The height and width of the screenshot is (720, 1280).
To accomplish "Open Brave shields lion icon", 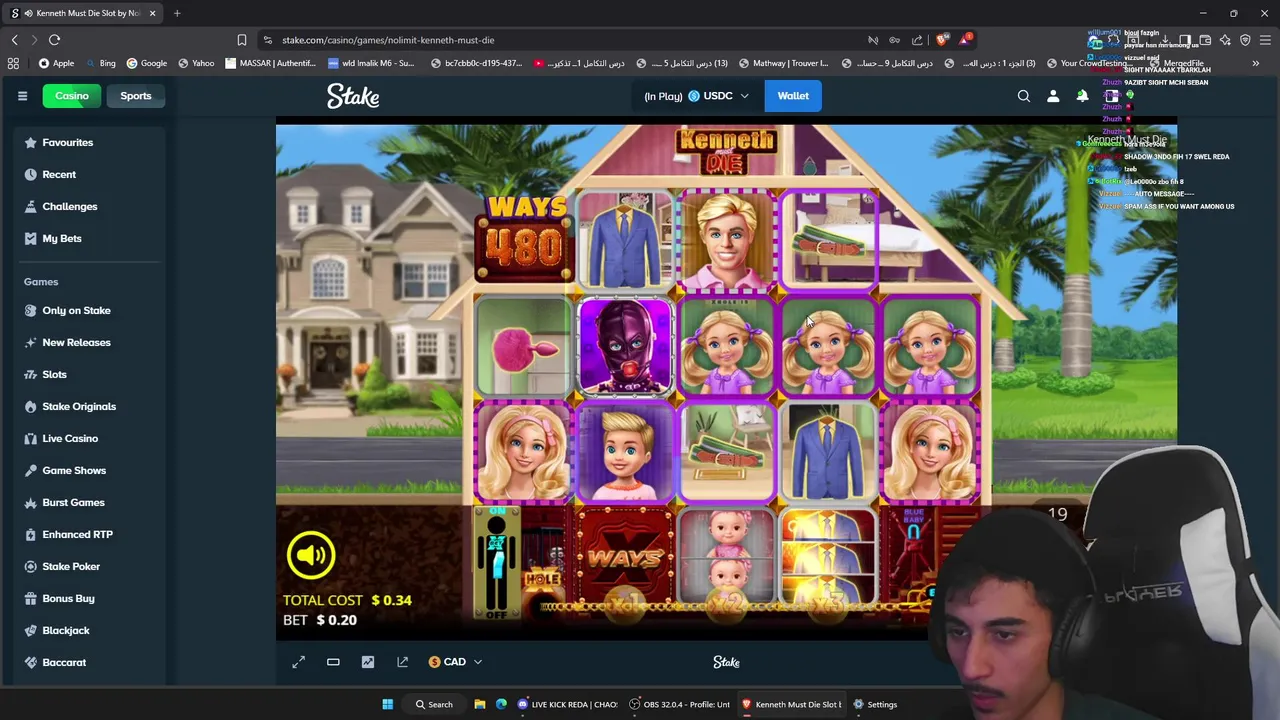I will coord(941,40).
